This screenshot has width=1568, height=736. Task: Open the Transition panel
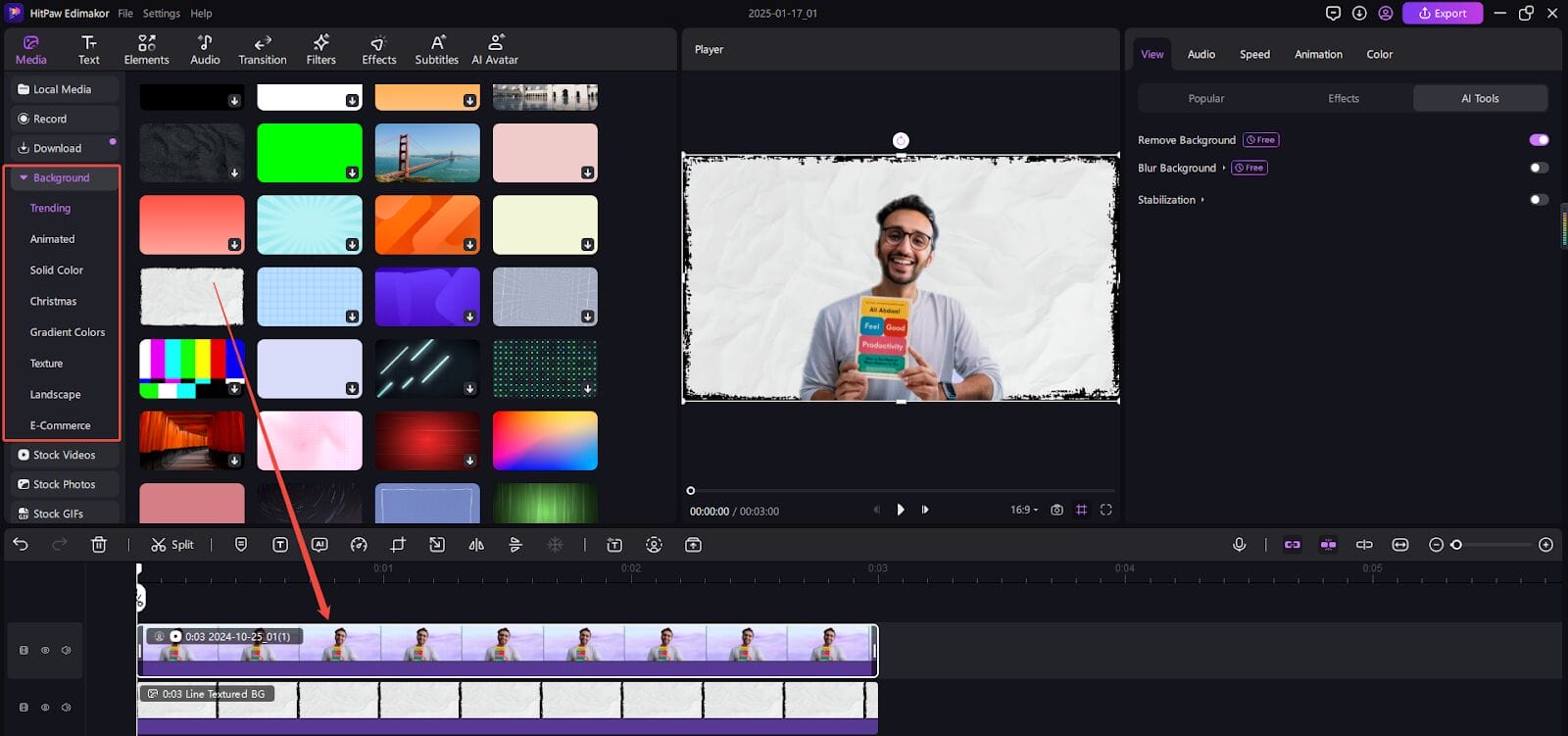263,50
